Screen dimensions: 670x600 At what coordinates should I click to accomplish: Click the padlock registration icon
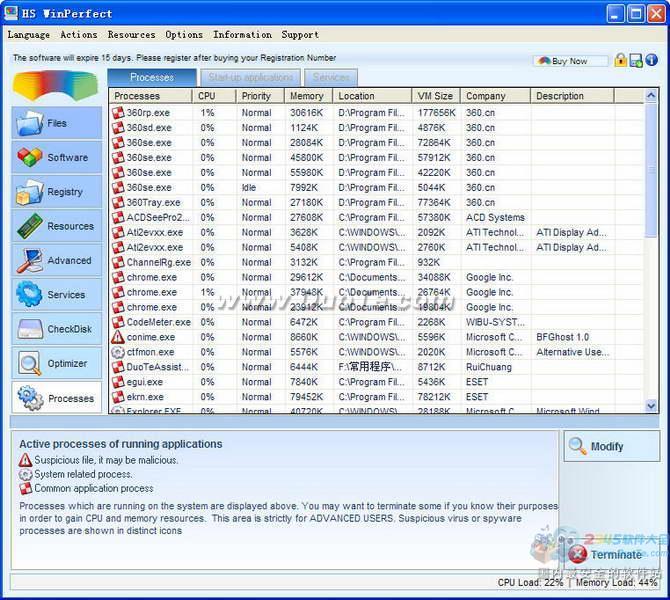point(620,60)
